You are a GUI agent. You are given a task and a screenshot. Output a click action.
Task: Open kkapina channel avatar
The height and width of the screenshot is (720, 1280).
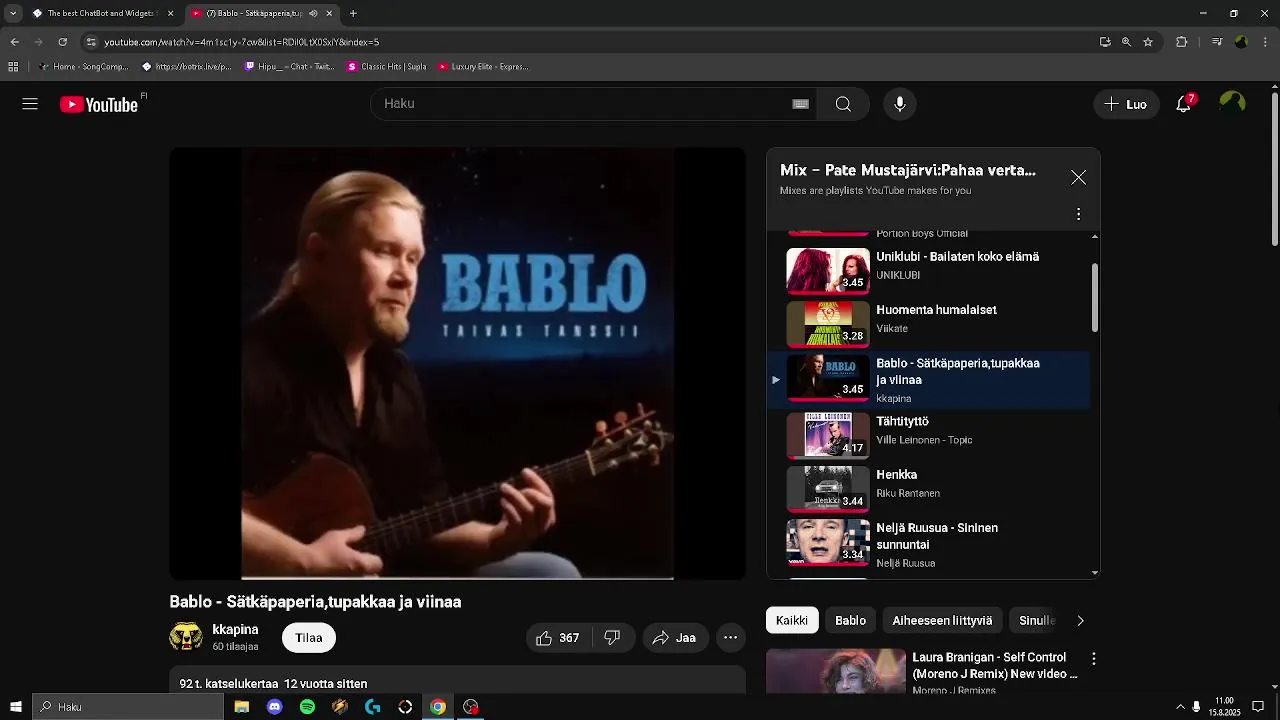tap(186, 637)
